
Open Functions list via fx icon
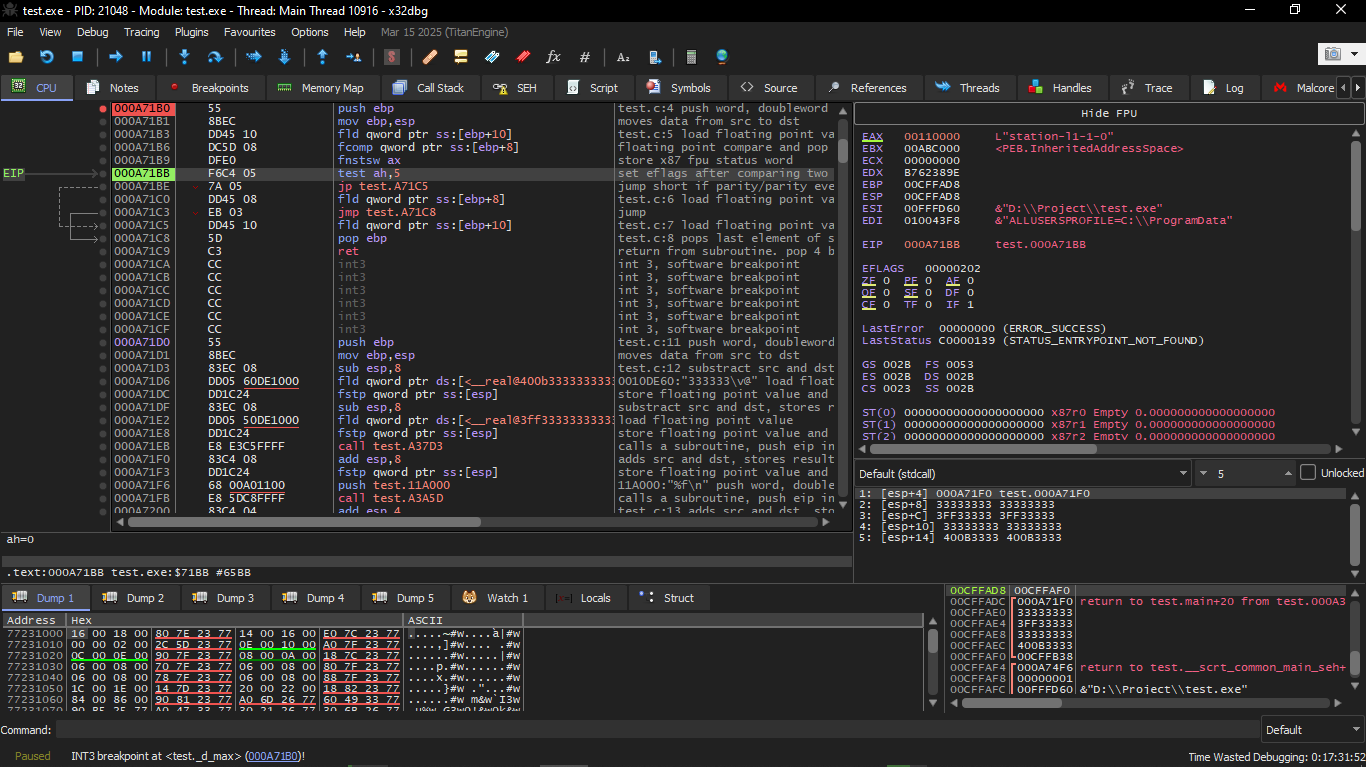tap(553, 57)
